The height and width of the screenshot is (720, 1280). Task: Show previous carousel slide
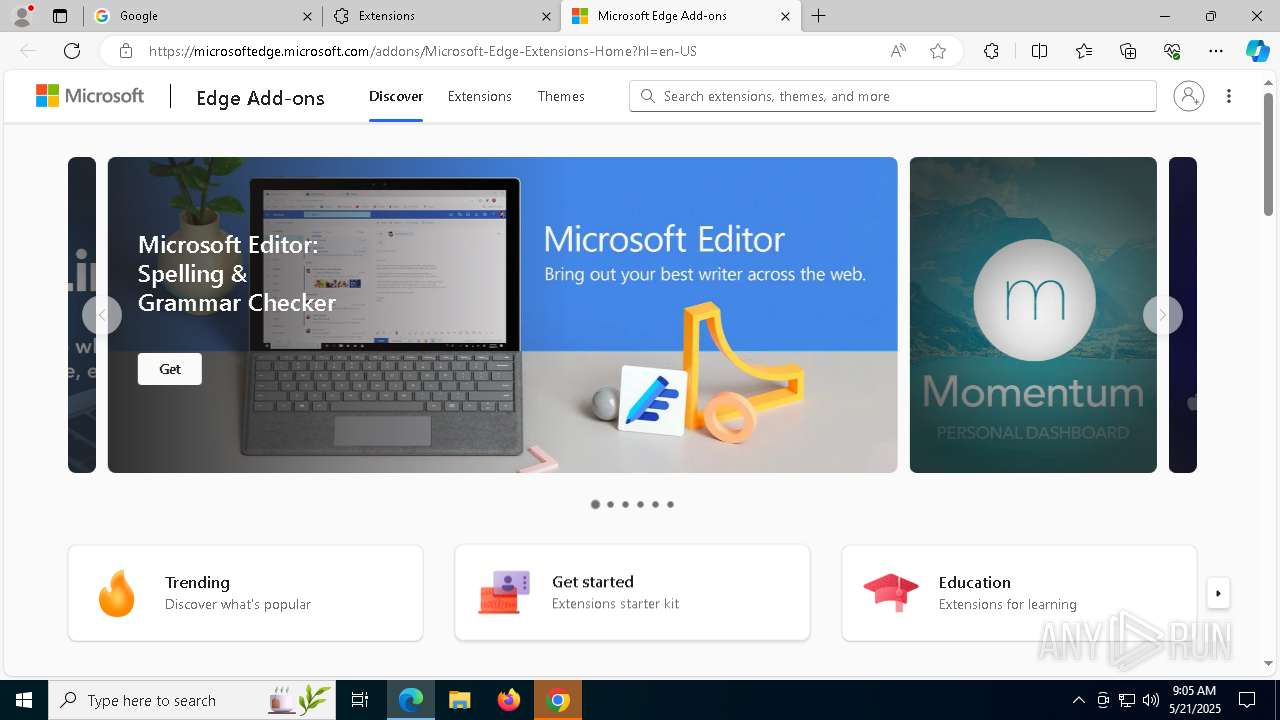tap(102, 315)
